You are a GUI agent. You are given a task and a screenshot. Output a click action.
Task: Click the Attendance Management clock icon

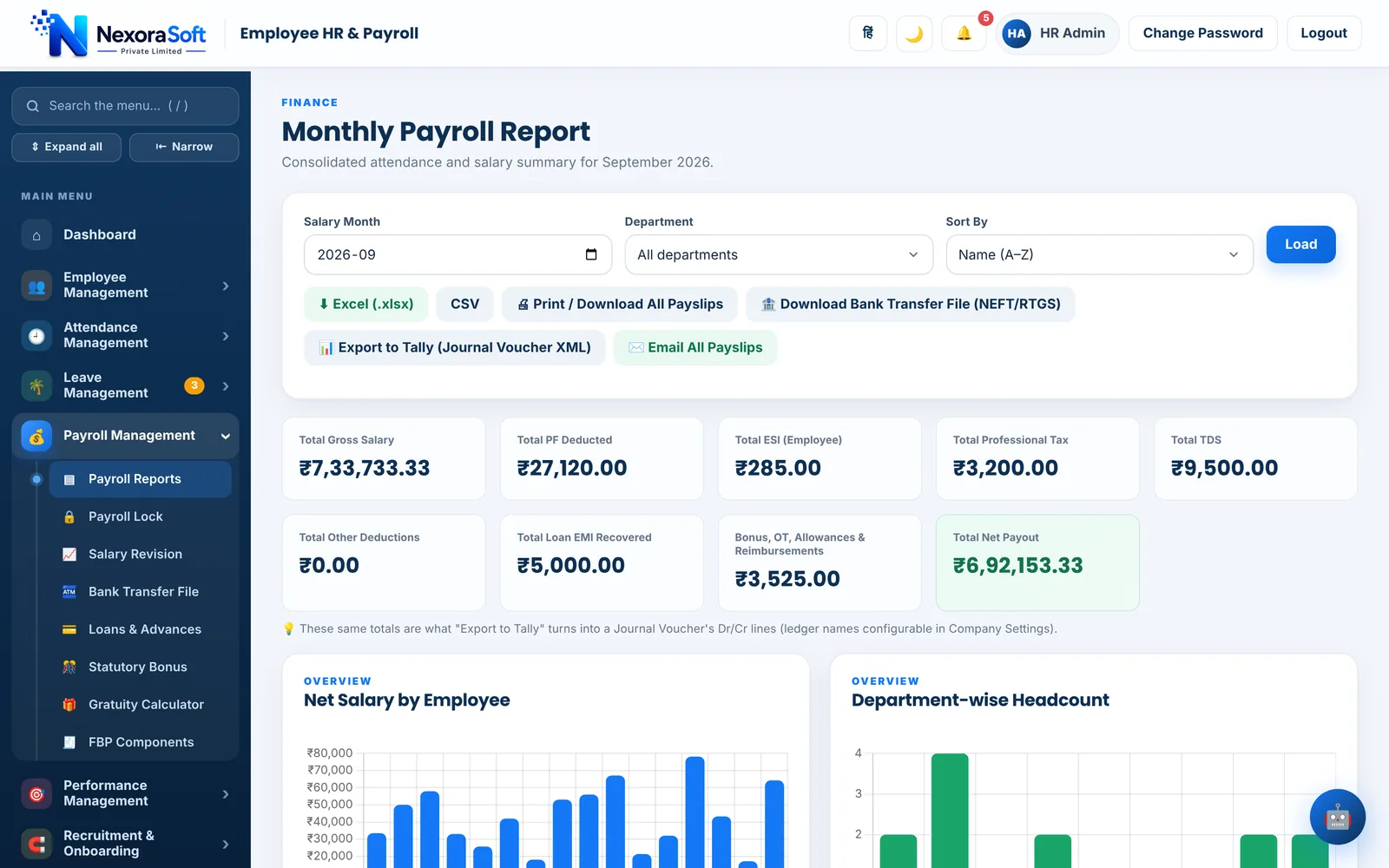coord(36,336)
